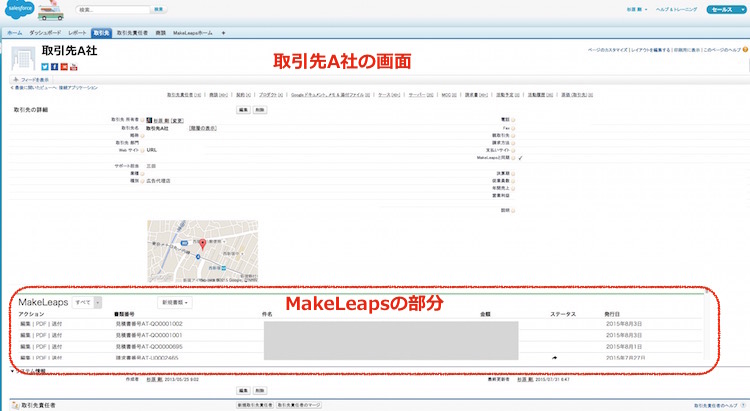The image size is (750, 411).
Task: Click the 電話 field edit indicator
Action: click(513, 120)
